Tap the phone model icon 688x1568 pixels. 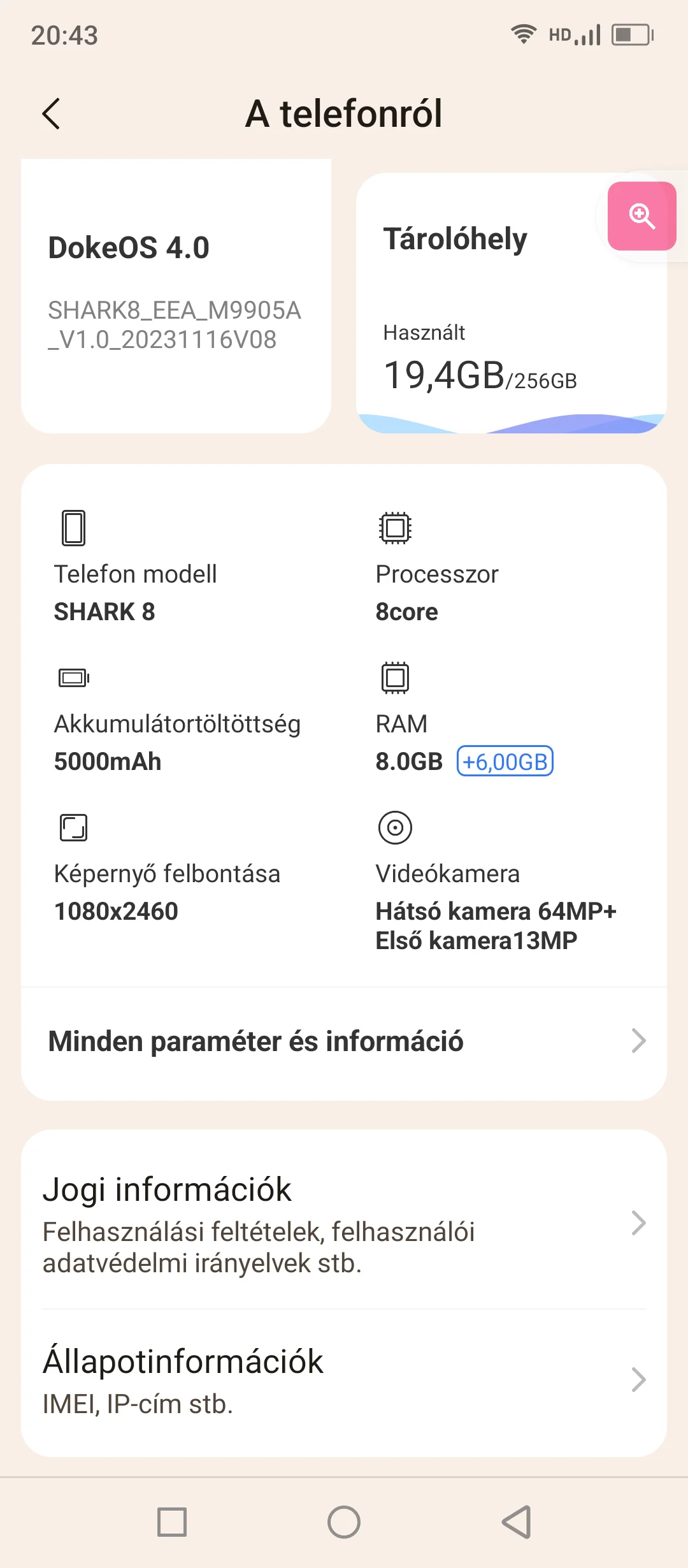(73, 528)
